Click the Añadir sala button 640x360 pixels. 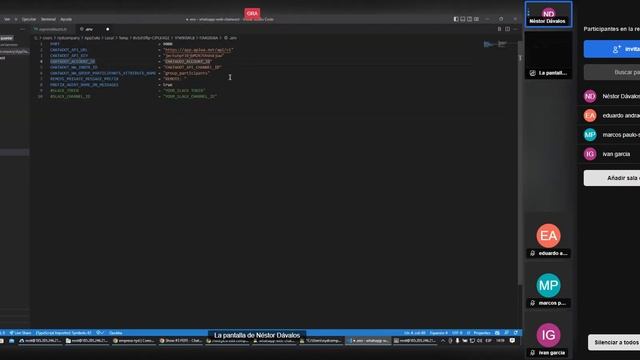point(612,178)
